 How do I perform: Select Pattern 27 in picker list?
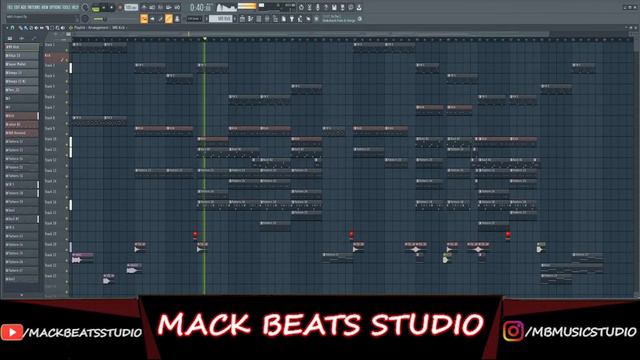22,270
